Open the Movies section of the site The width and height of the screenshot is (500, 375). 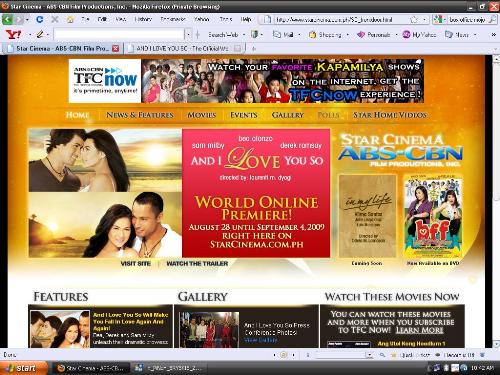[x=202, y=115]
